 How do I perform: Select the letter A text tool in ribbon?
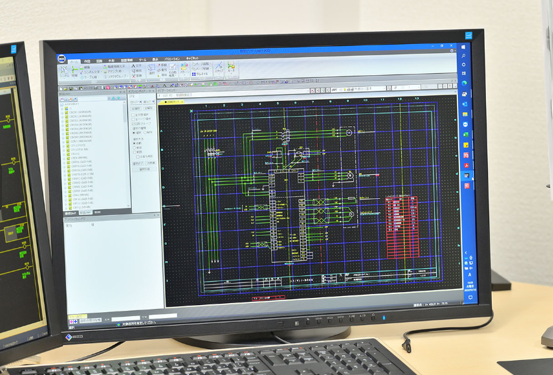[133, 66]
